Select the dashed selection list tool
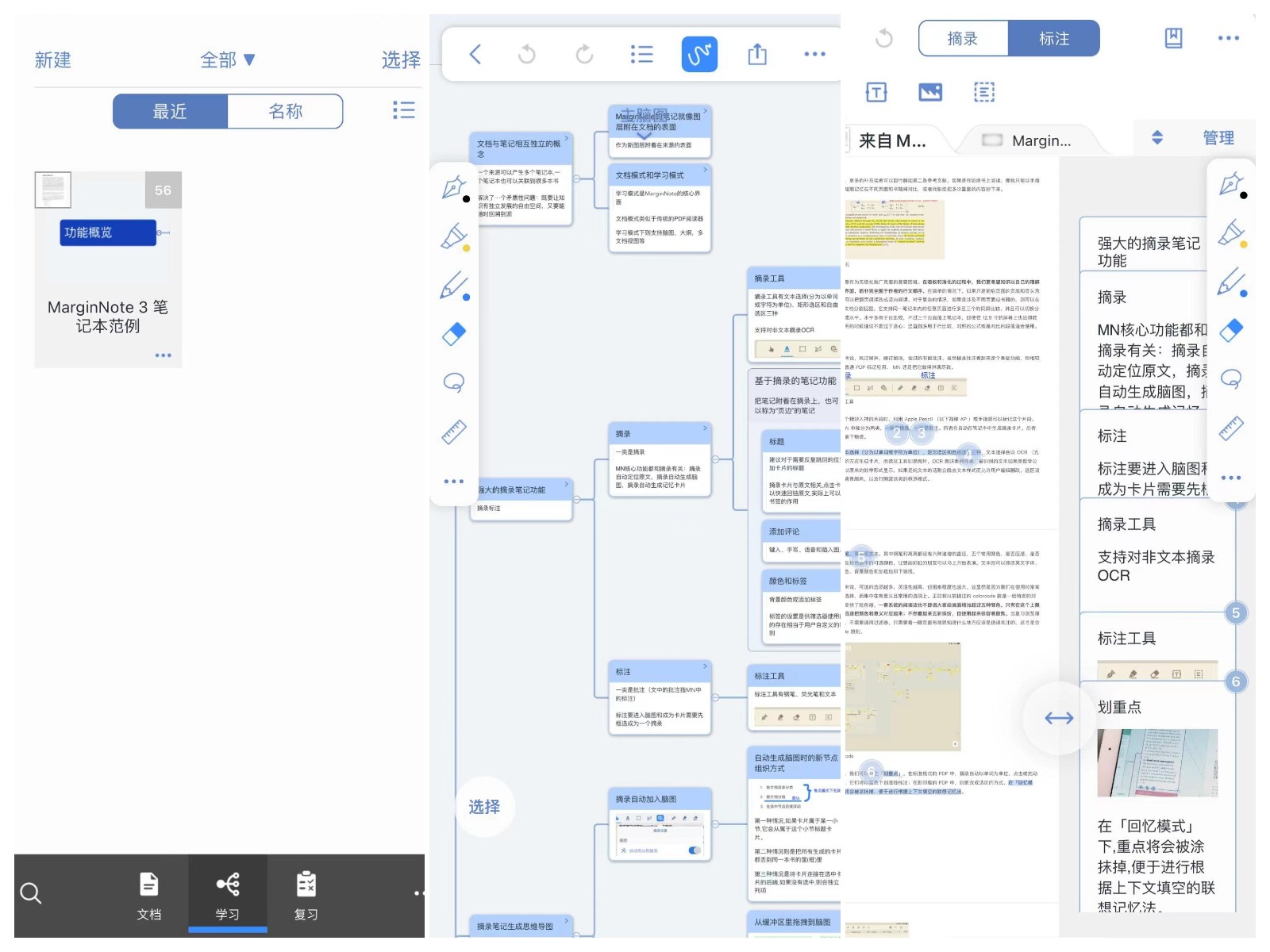The image size is (1270, 952). click(984, 92)
